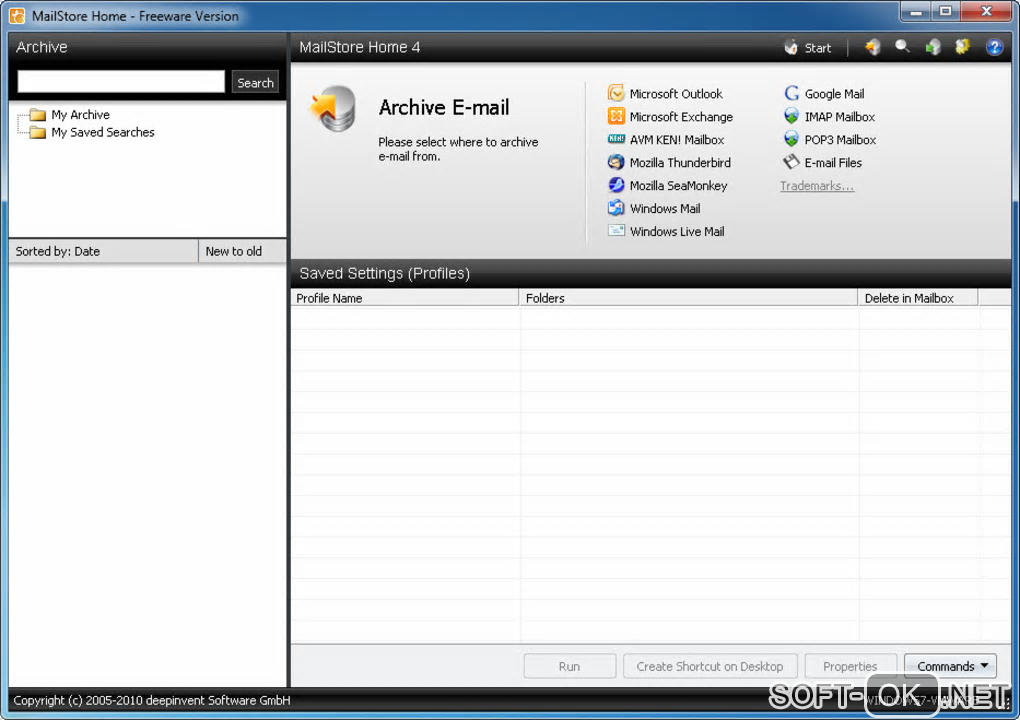
Task: Click the copyright deepinvent Software GmbH text
Action: [x=152, y=700]
